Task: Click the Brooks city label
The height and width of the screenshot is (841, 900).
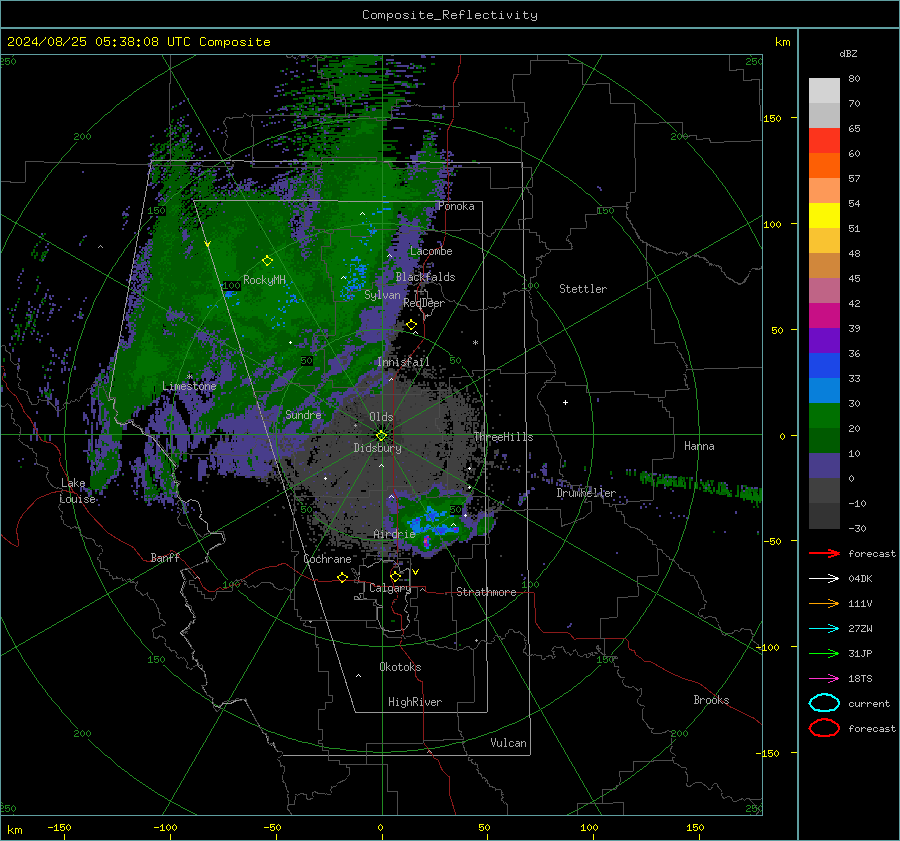Action: tap(711, 700)
